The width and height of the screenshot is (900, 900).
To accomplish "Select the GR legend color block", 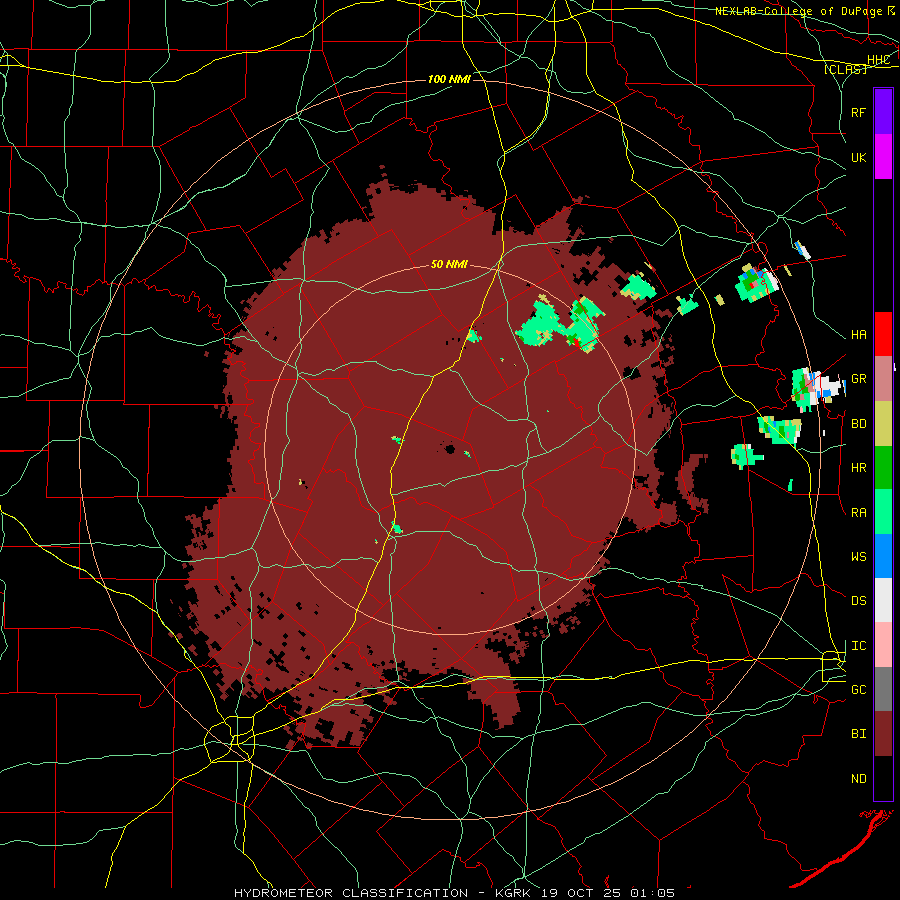I will pos(883,379).
